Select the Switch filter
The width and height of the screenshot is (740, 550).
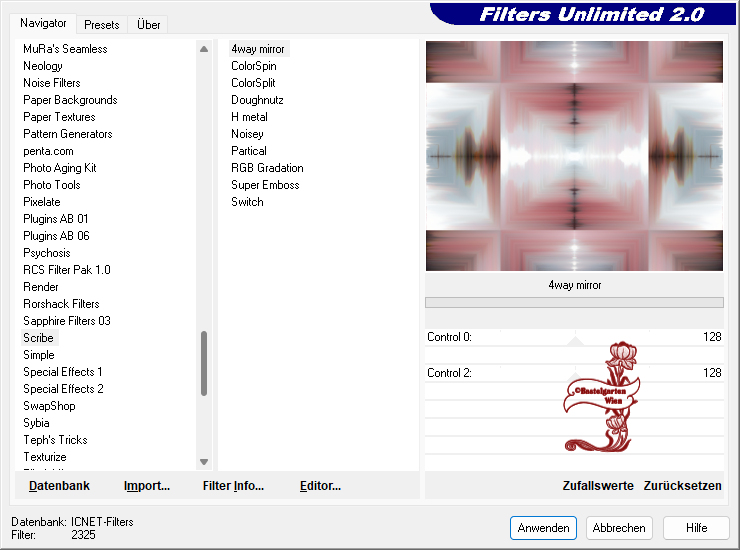coord(247,202)
